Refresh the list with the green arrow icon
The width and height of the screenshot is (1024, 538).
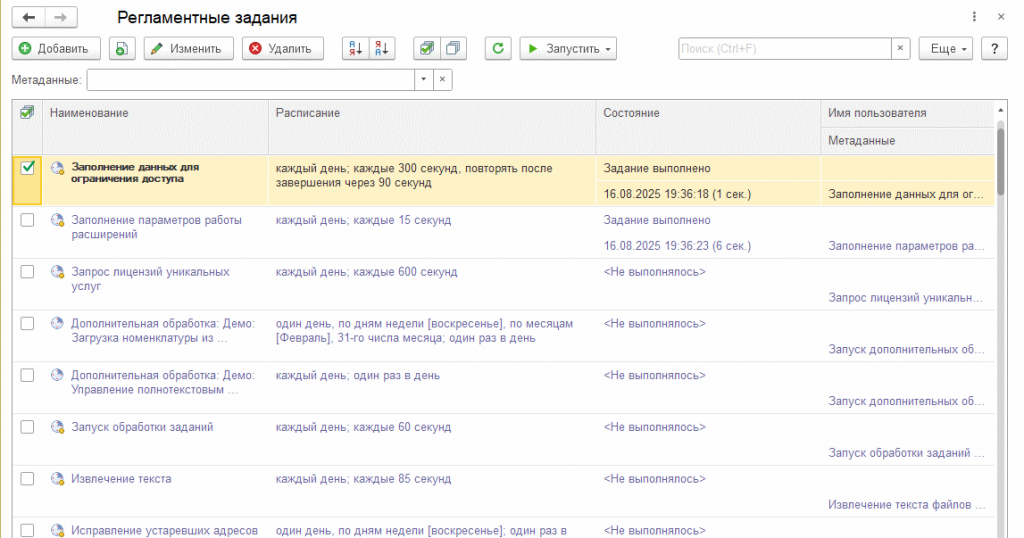(498, 49)
